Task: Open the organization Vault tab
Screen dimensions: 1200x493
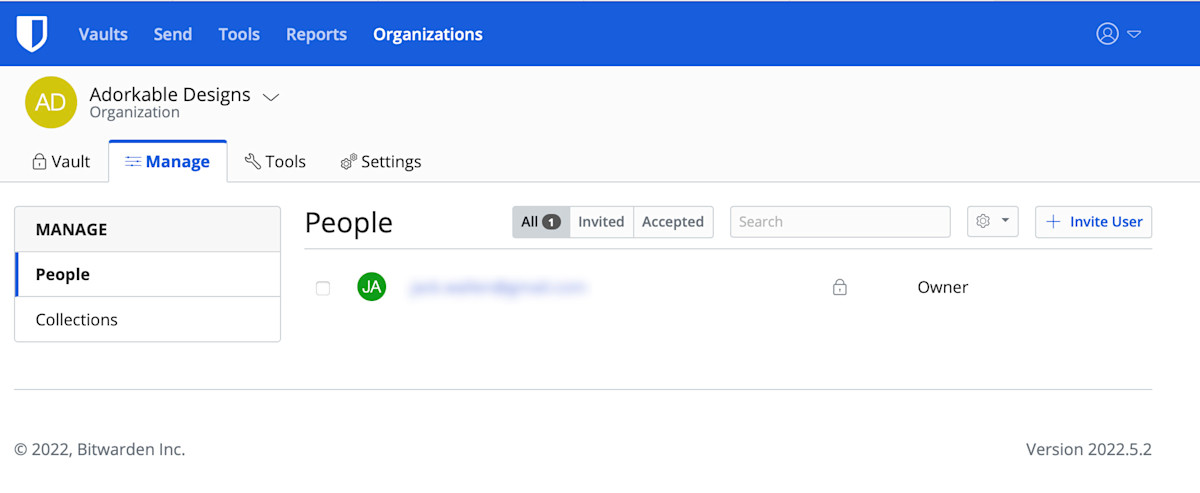Action: tap(61, 162)
